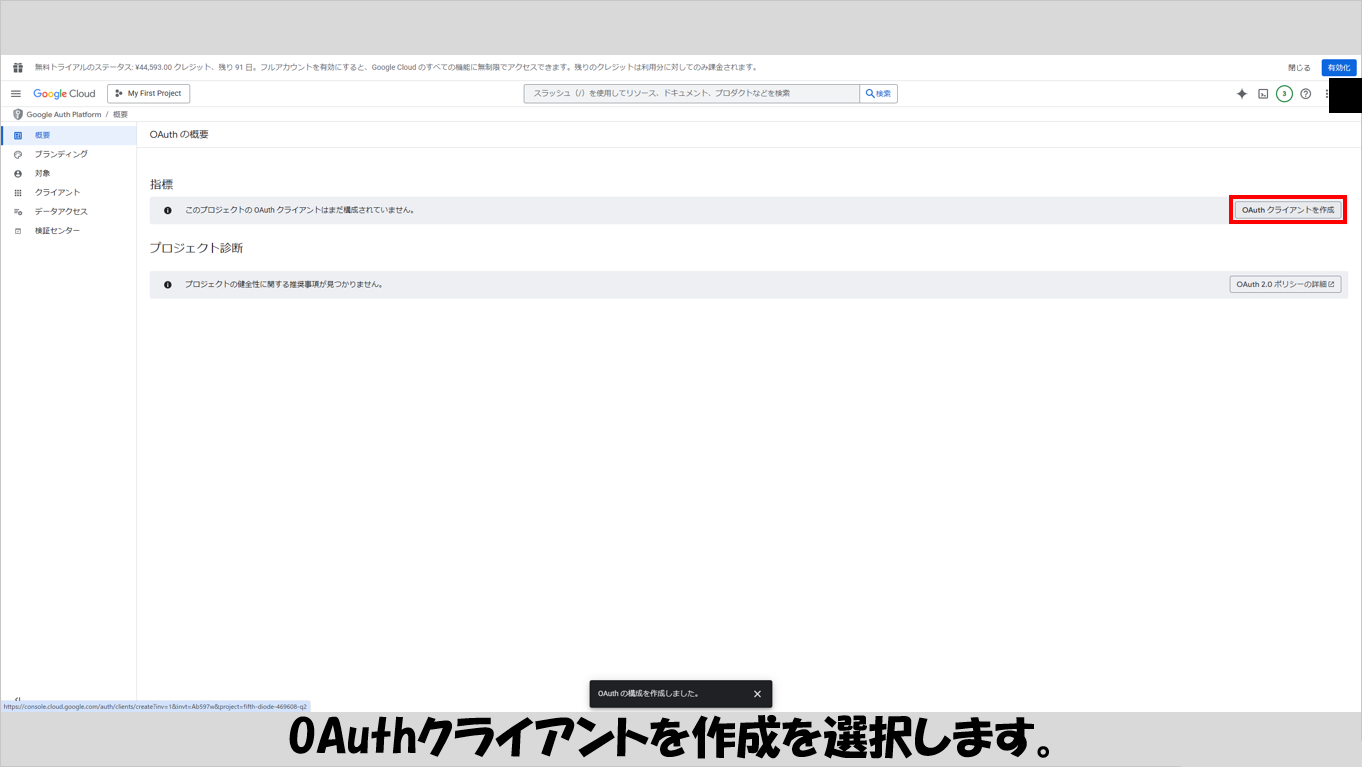Click the Google Cloud logo
1362x767 pixels.
64,94
